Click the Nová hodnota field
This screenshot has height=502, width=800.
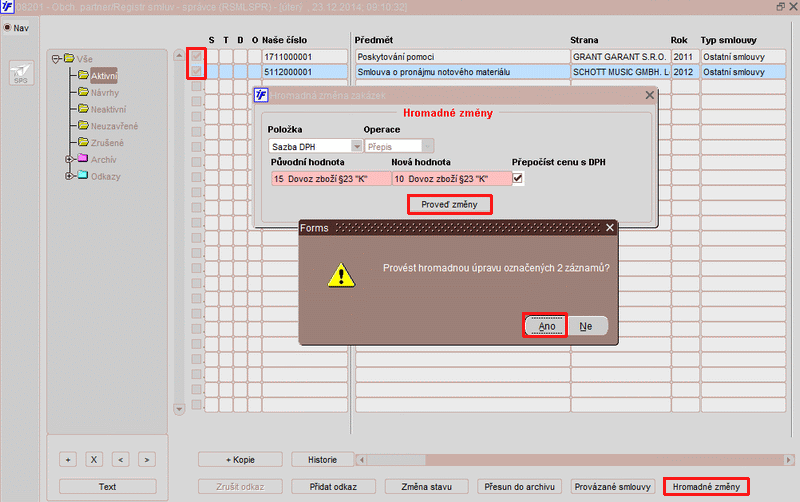(452, 179)
